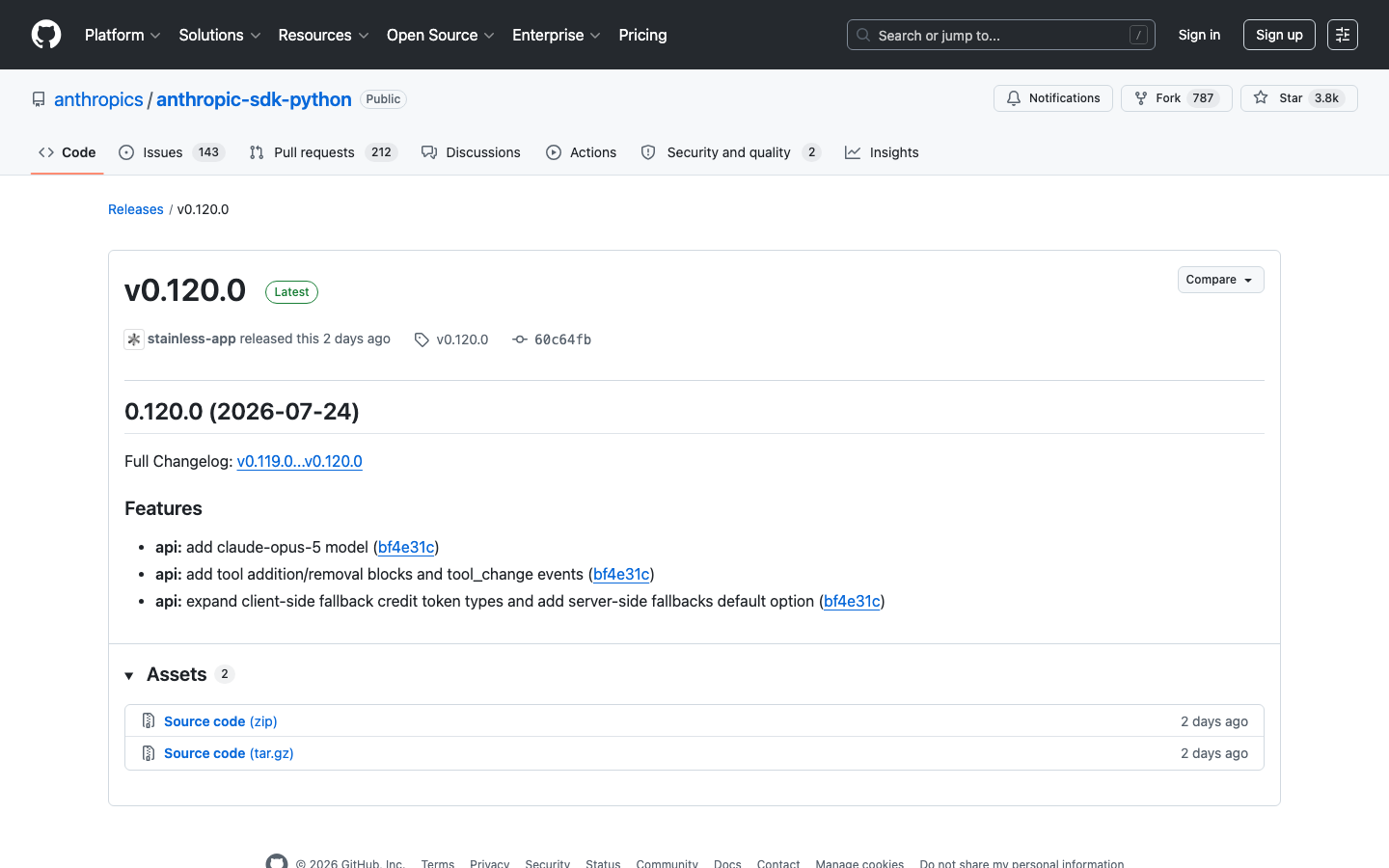
Task: Go back to Releases breadcrumb
Action: tap(136, 209)
